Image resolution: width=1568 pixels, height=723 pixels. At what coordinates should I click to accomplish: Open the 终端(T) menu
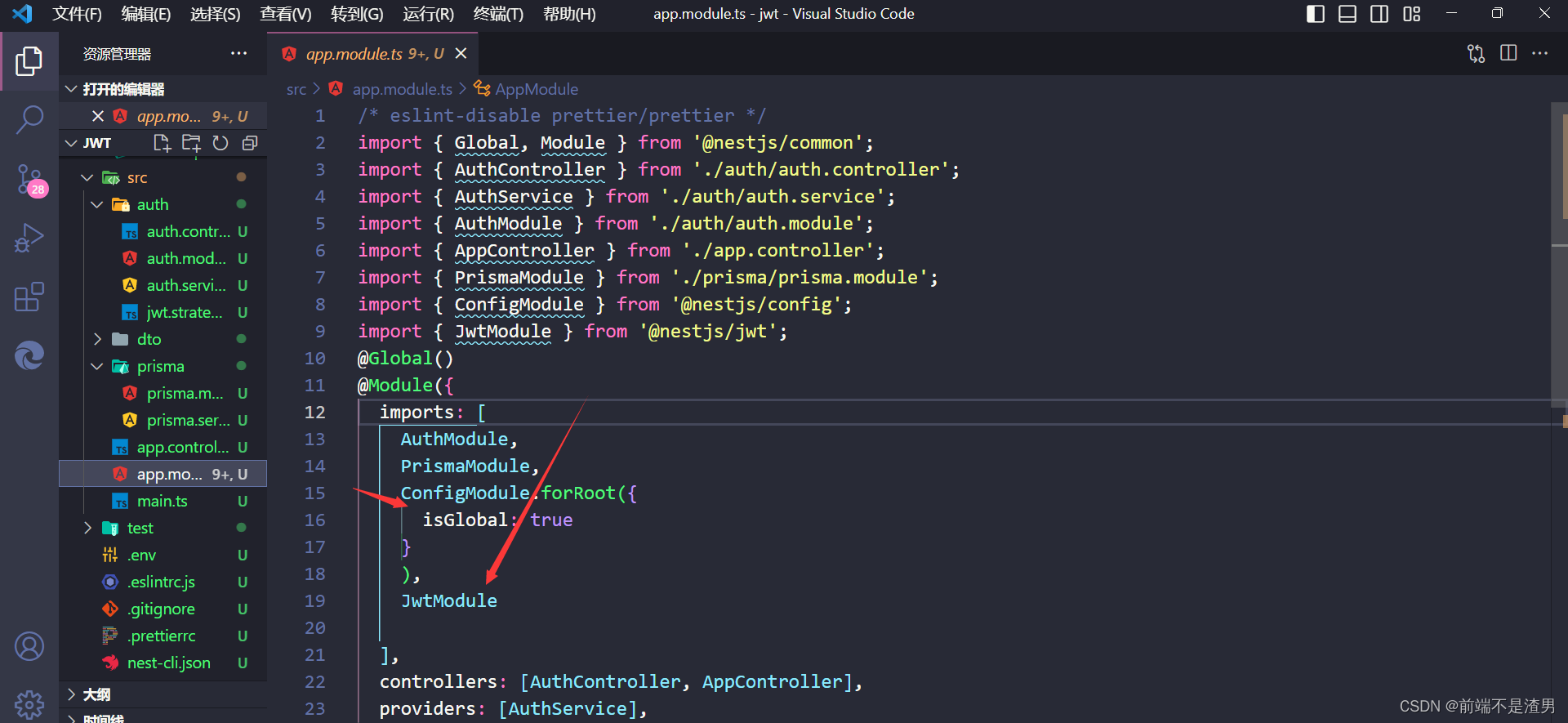pos(498,14)
